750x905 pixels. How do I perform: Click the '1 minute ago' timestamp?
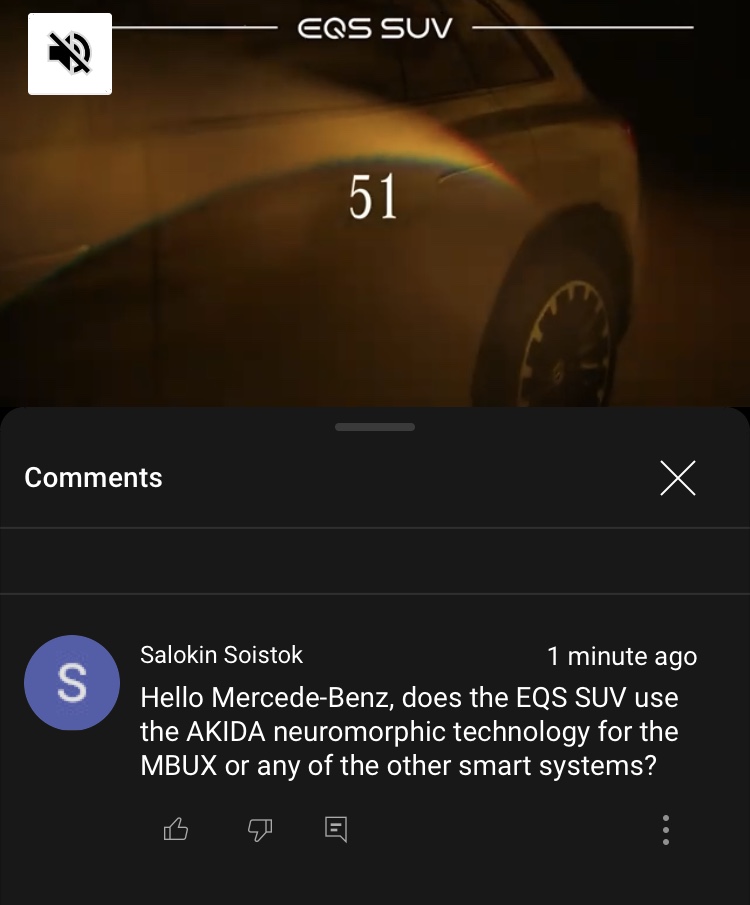(x=622, y=656)
